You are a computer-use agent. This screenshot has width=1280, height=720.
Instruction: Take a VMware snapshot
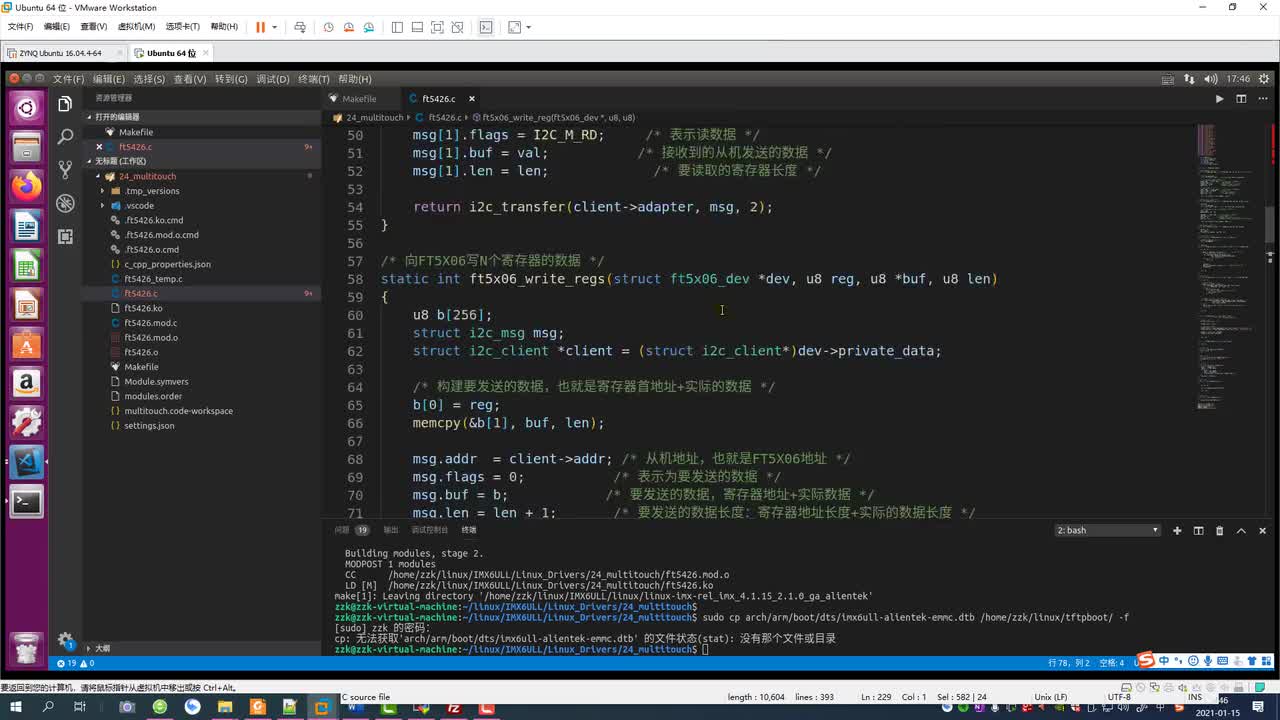tap(328, 27)
